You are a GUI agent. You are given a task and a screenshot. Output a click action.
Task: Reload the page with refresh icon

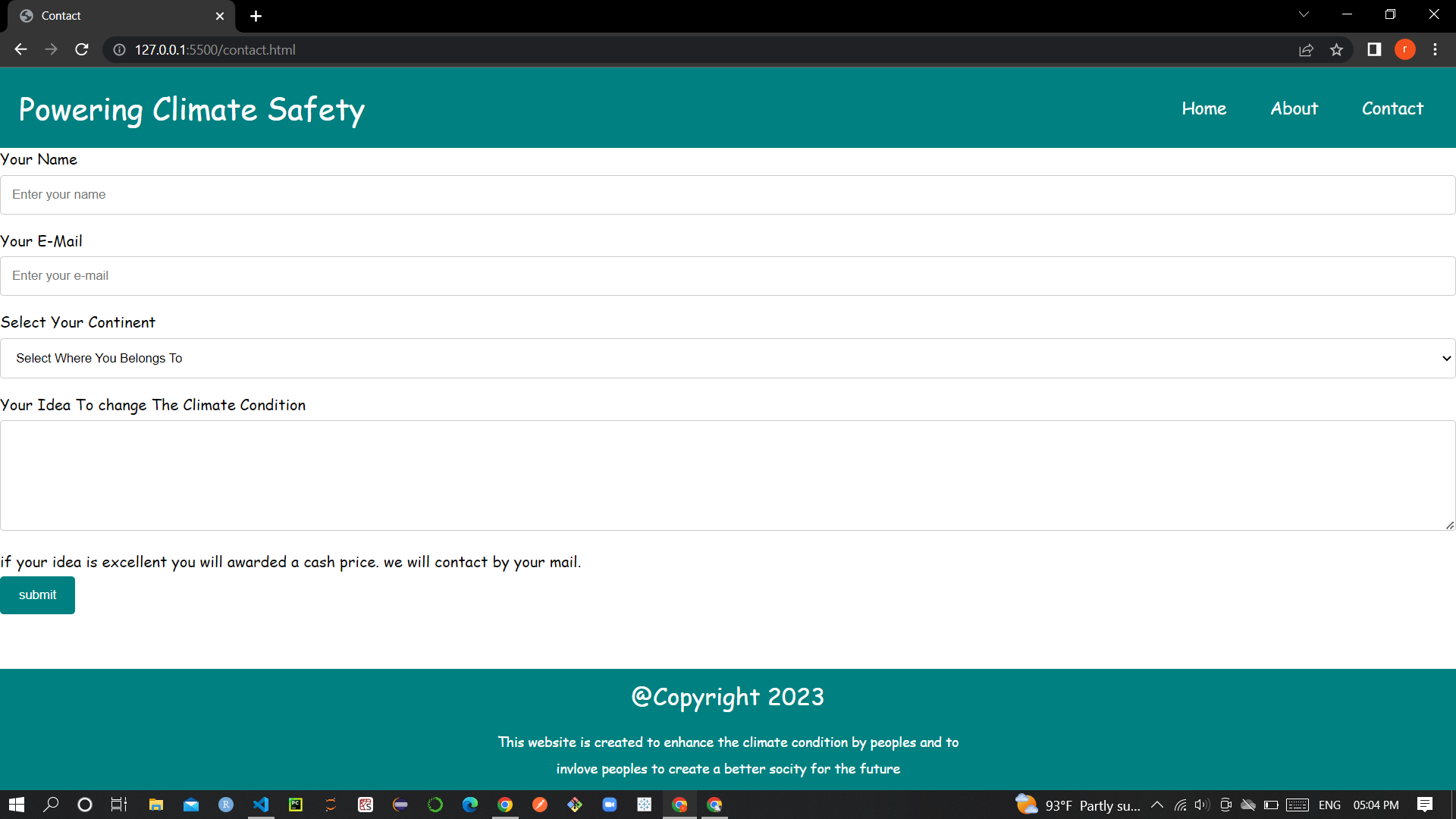point(82,49)
